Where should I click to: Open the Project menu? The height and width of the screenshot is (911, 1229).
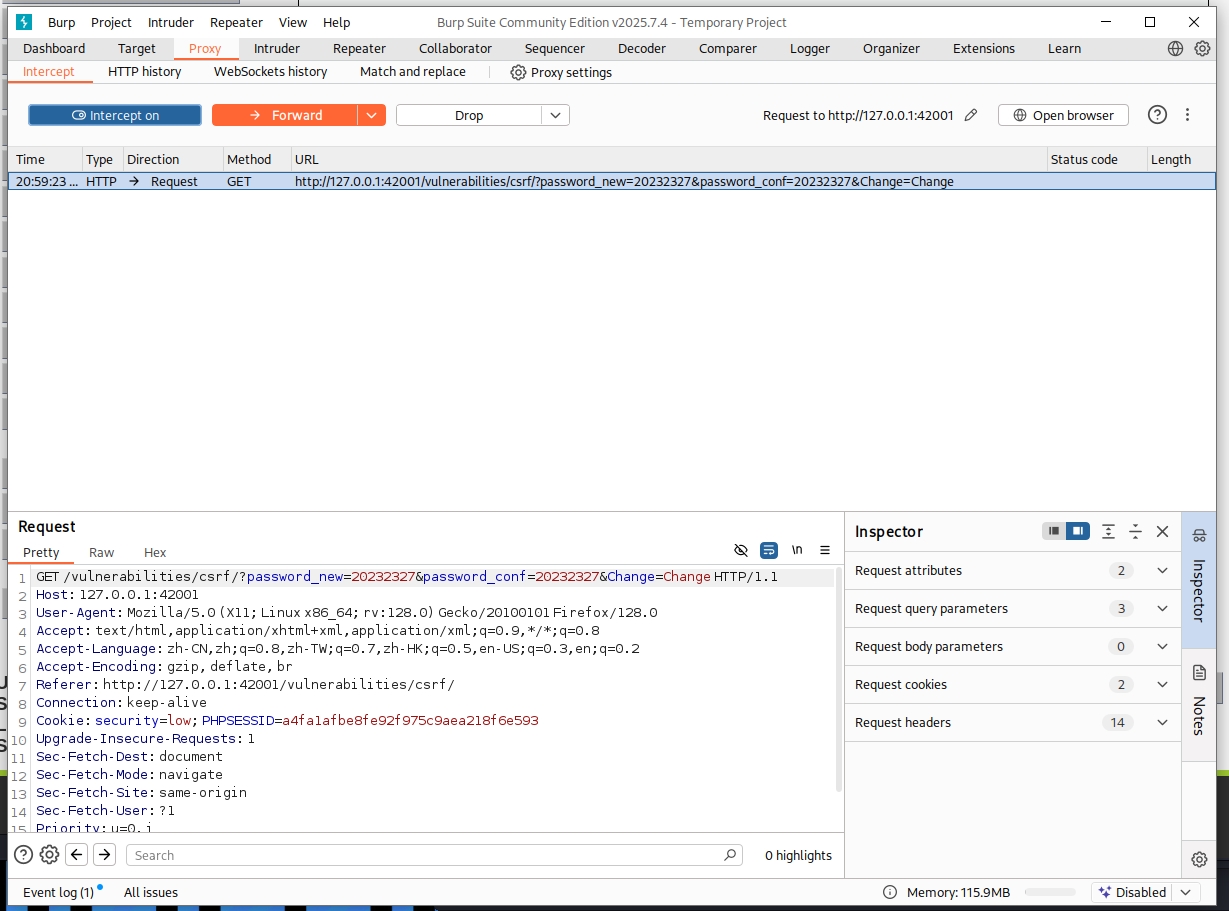(111, 22)
